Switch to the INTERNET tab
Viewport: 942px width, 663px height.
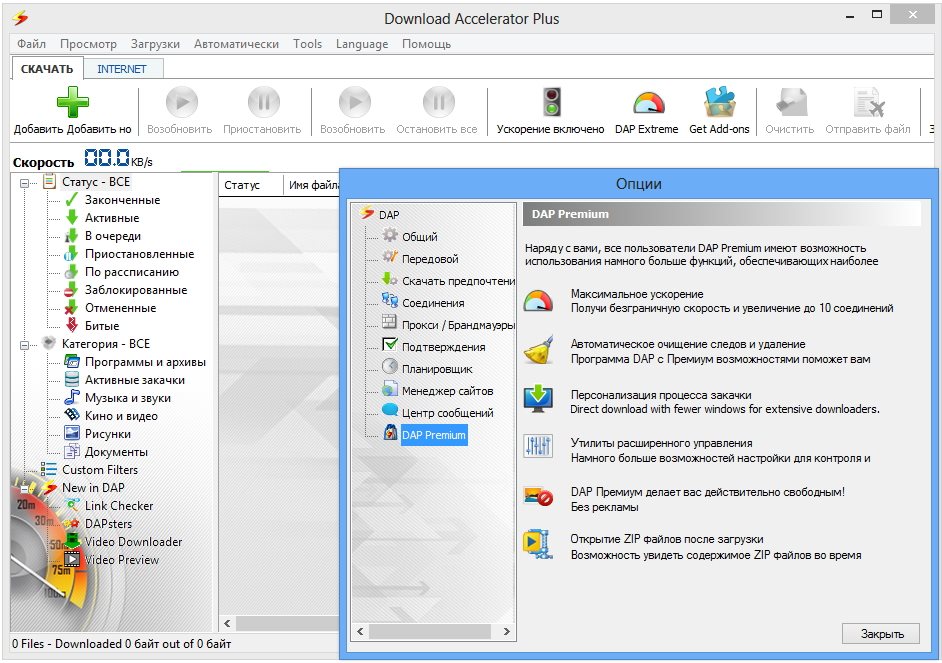tap(122, 69)
